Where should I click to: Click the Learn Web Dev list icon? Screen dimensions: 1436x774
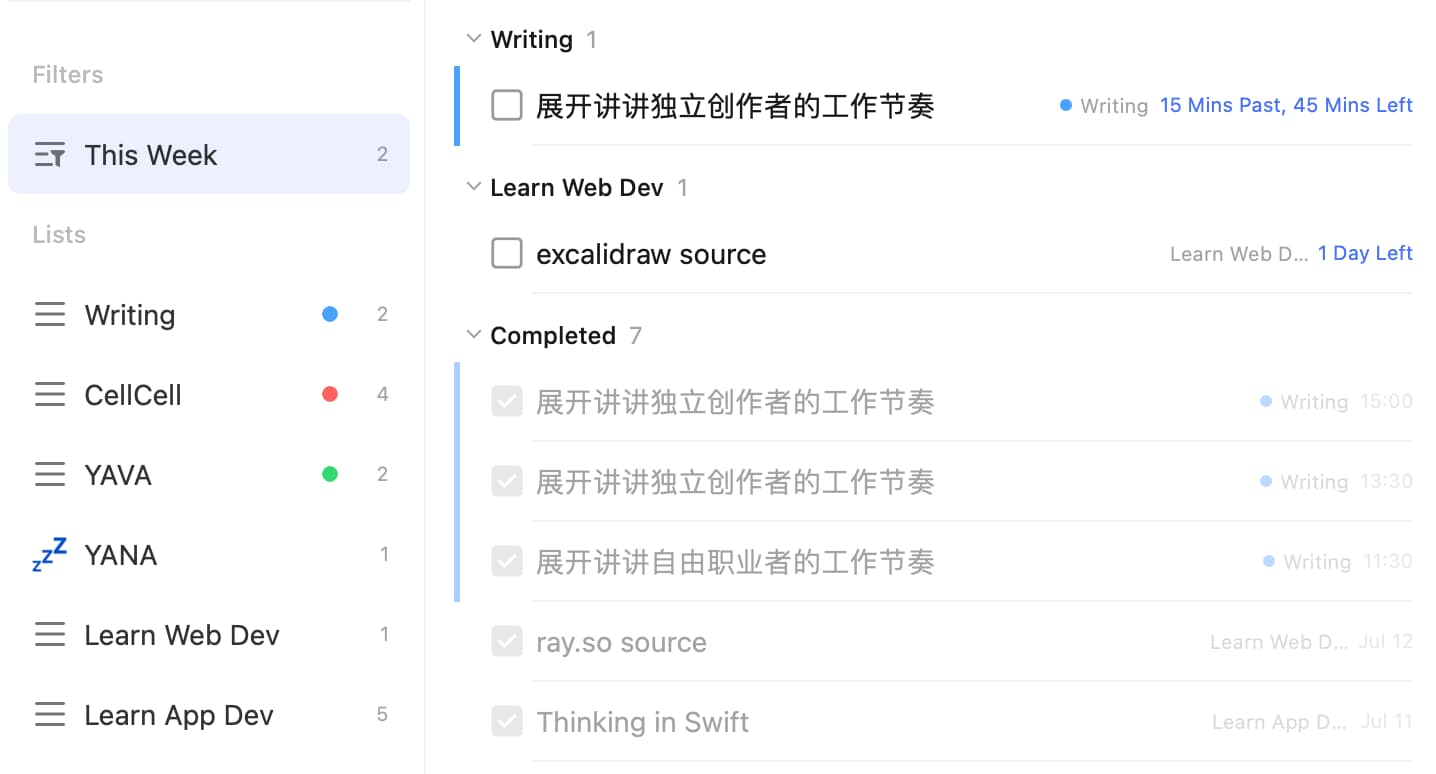(x=50, y=635)
